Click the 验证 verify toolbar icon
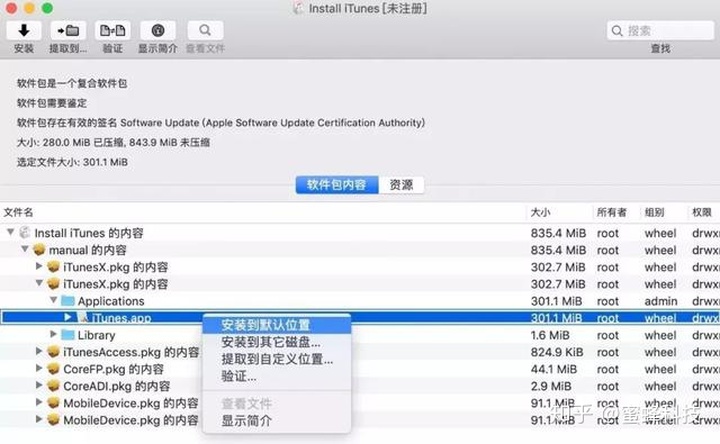The height and width of the screenshot is (444, 720). click(x=112, y=31)
